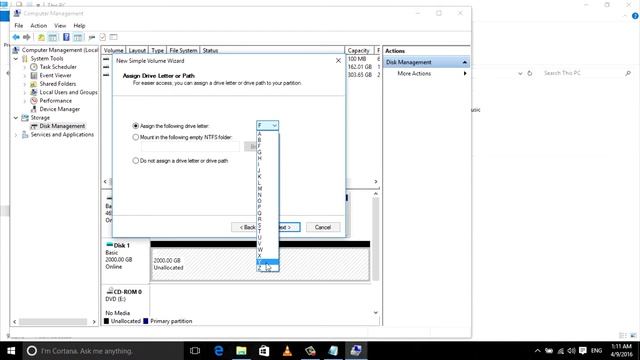Viewport: 640px width, 360px height.
Task: Click the Capacity column header
Action: [359, 51]
